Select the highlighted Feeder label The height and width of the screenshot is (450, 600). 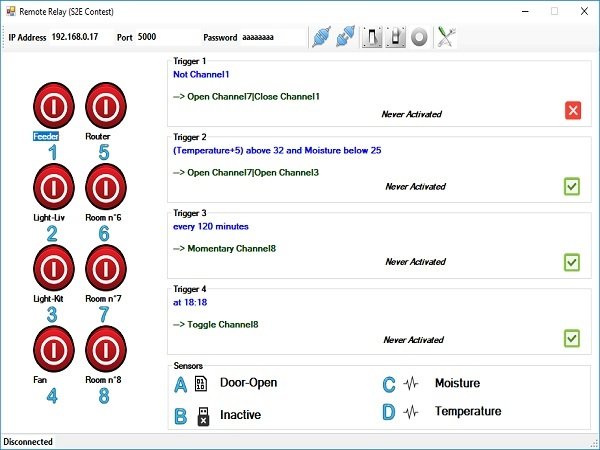(46, 136)
